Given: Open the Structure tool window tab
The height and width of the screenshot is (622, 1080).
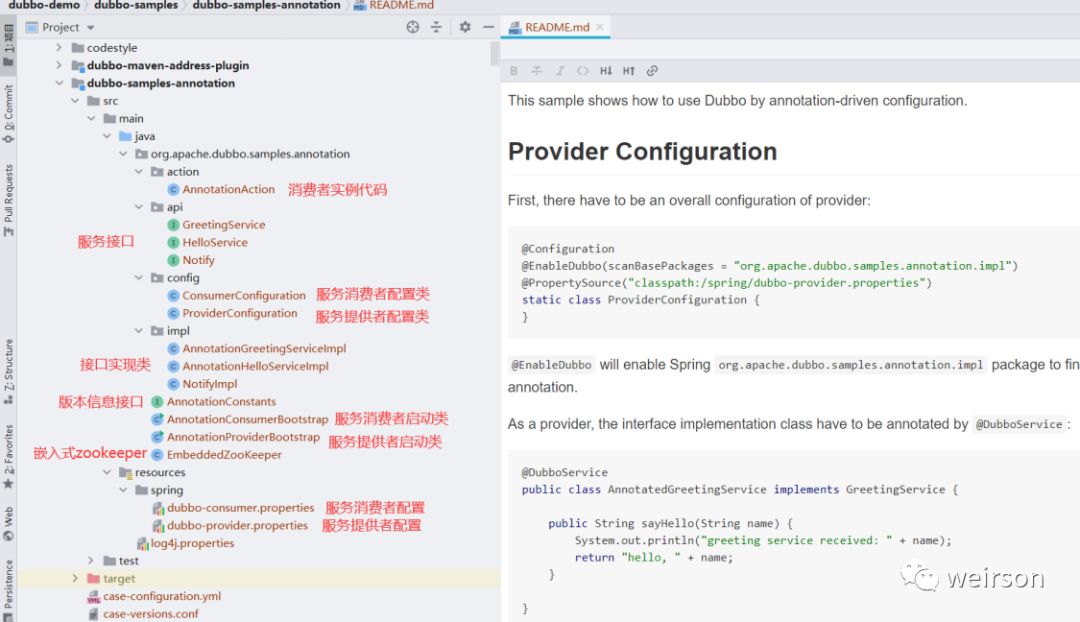Looking at the screenshot, I should click(9, 370).
